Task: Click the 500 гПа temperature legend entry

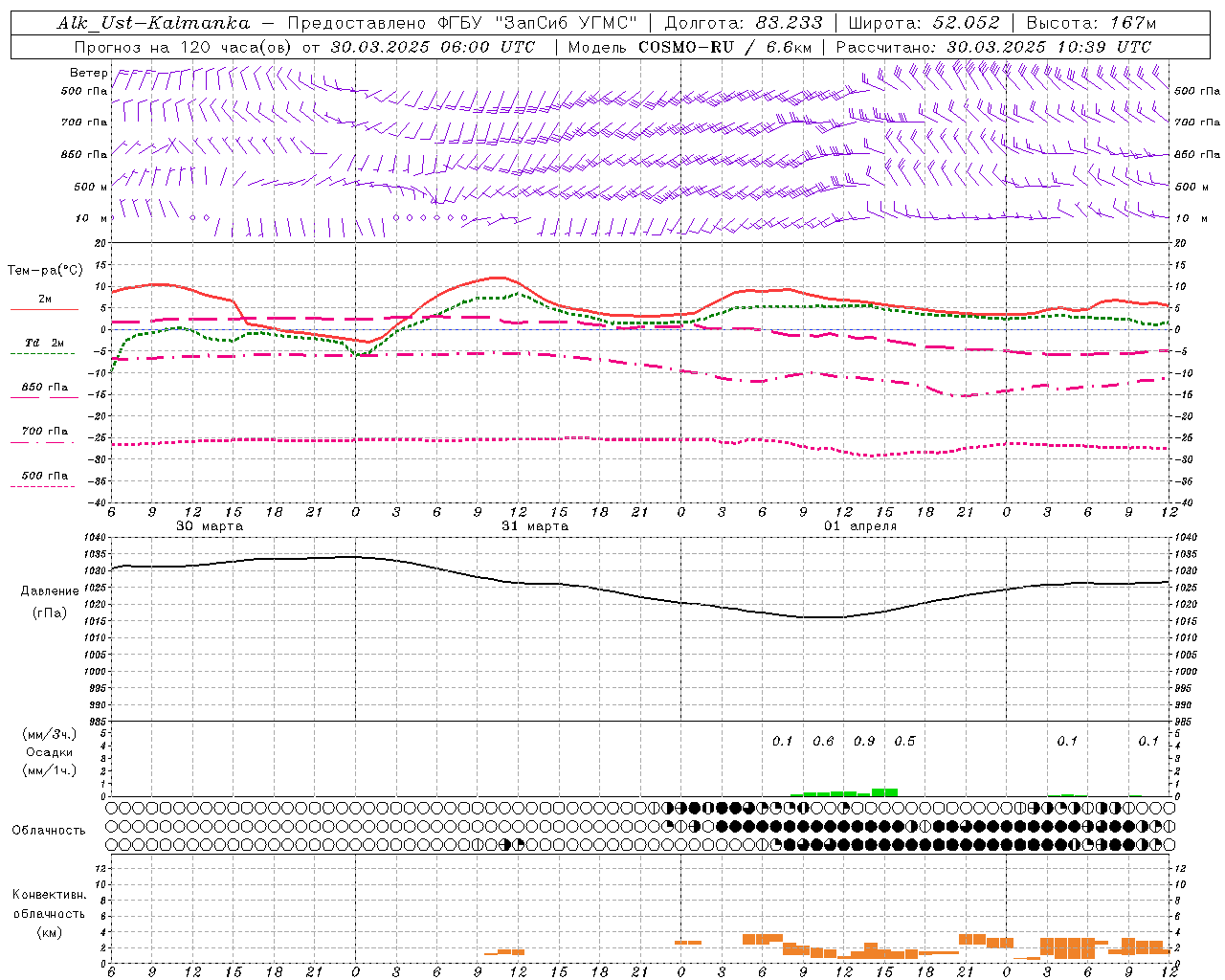Action: coord(44,478)
